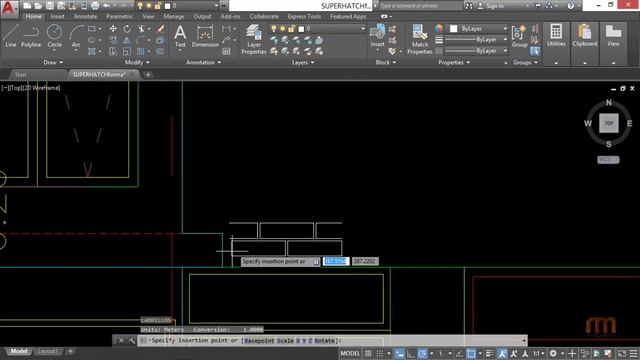Toggle dynamic input in status bar
The image size is (640, 360).
[400, 353]
